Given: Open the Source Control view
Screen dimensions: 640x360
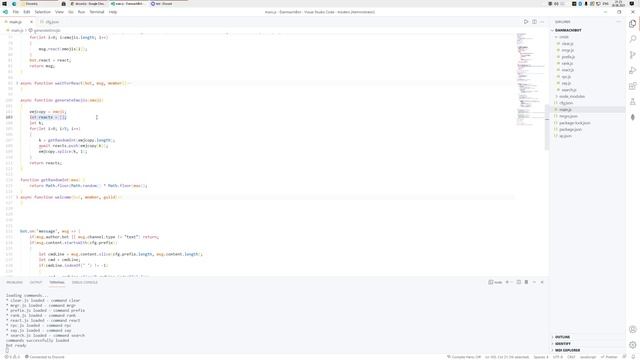Looking at the screenshot, I should 633,55.
